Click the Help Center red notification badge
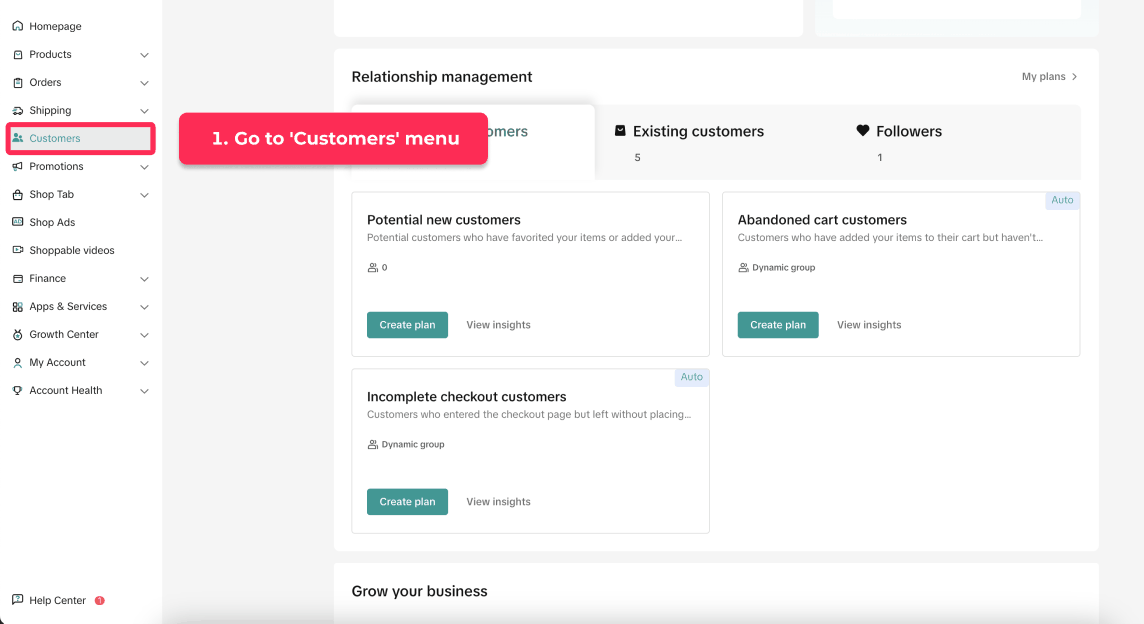 (x=100, y=601)
